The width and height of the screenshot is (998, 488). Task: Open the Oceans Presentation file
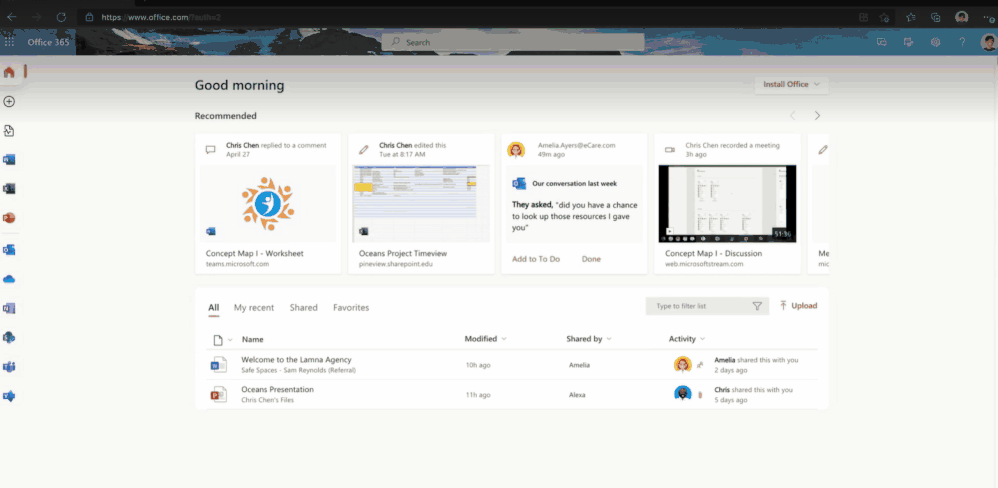277,389
